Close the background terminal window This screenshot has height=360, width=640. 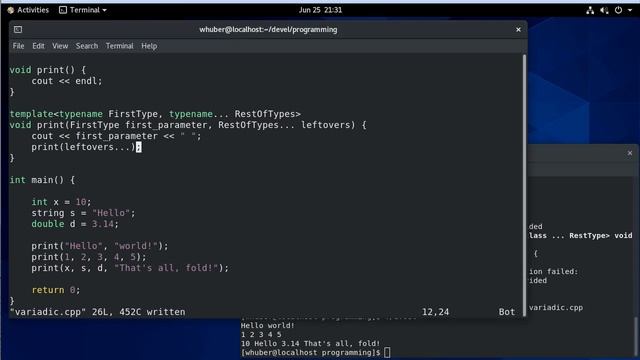630,153
